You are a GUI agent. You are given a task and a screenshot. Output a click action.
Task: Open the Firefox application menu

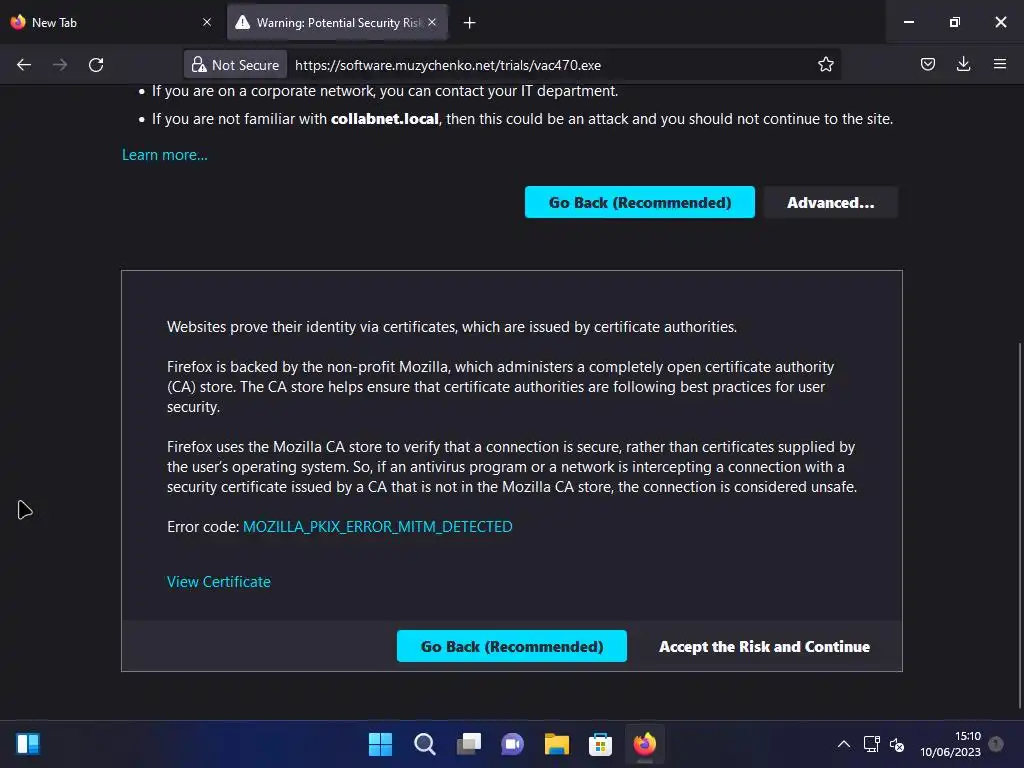tap(1000, 64)
